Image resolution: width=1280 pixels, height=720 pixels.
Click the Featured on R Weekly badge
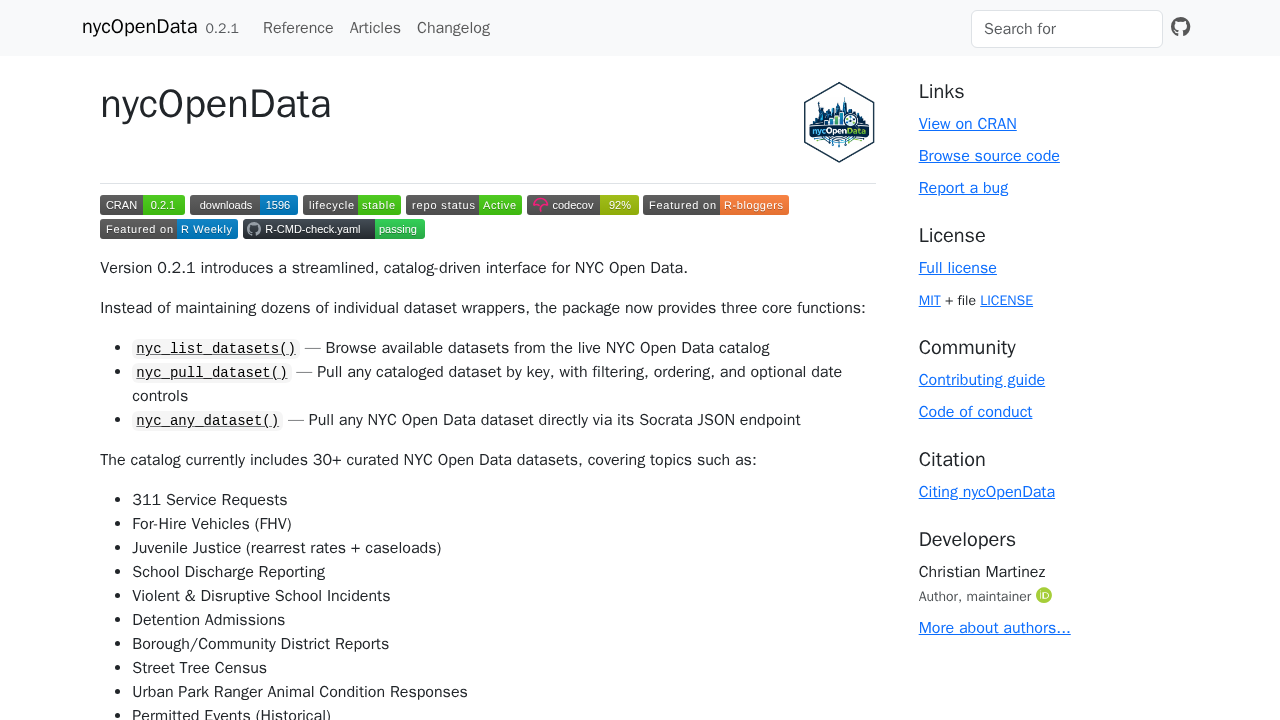click(x=169, y=229)
